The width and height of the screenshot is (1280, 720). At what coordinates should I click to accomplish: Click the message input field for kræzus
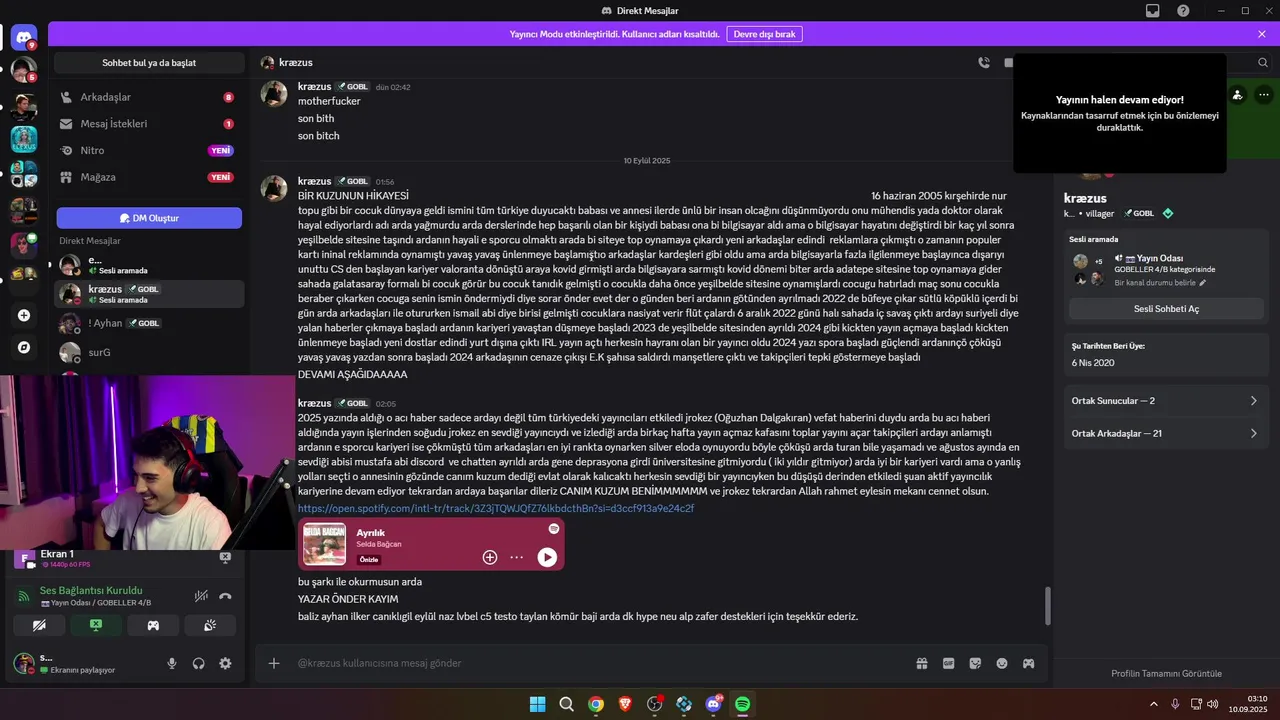600,663
